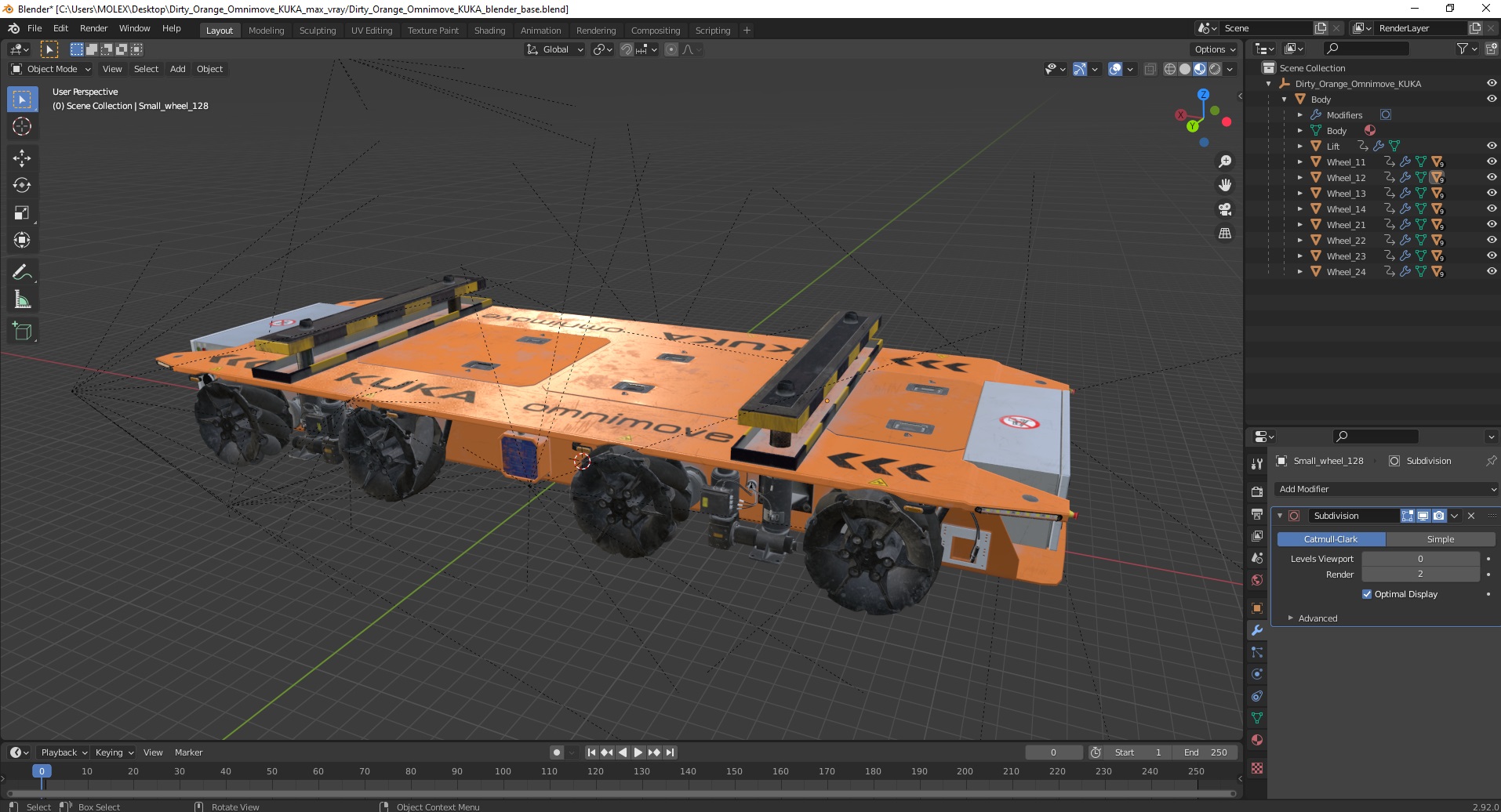Open the Tool properties tab

coord(1257,464)
